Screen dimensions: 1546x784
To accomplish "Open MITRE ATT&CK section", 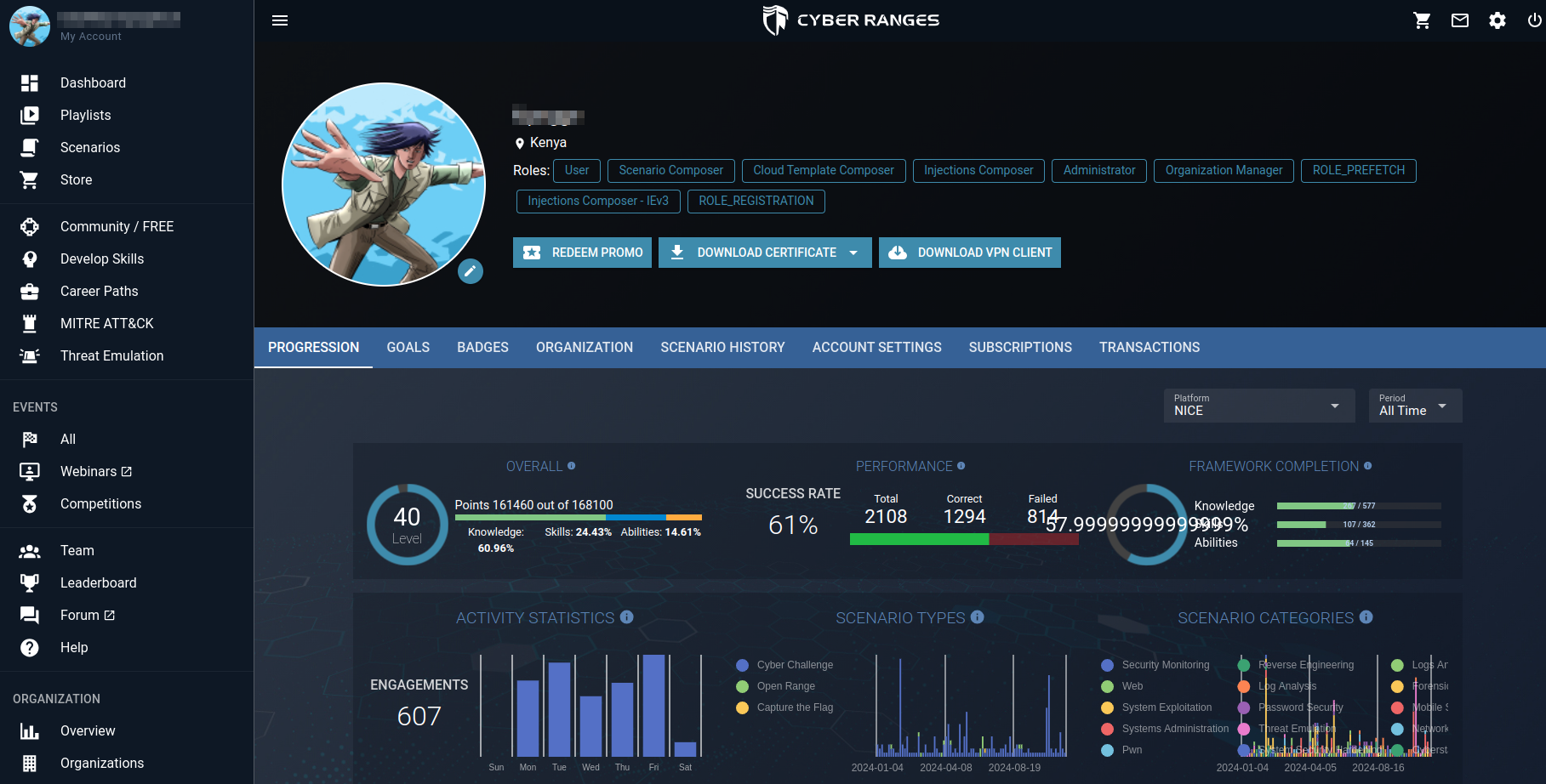I will (x=106, y=323).
